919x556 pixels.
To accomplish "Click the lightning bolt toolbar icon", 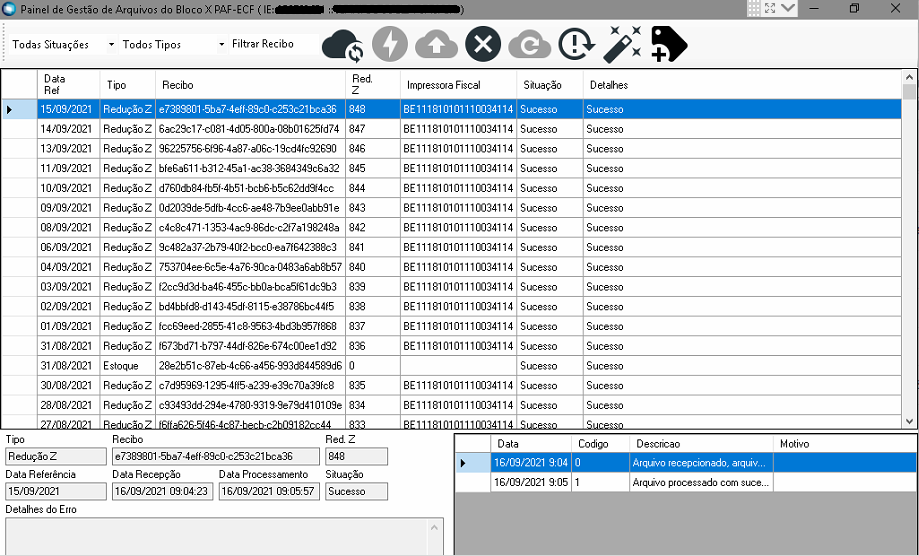I will click(390, 44).
